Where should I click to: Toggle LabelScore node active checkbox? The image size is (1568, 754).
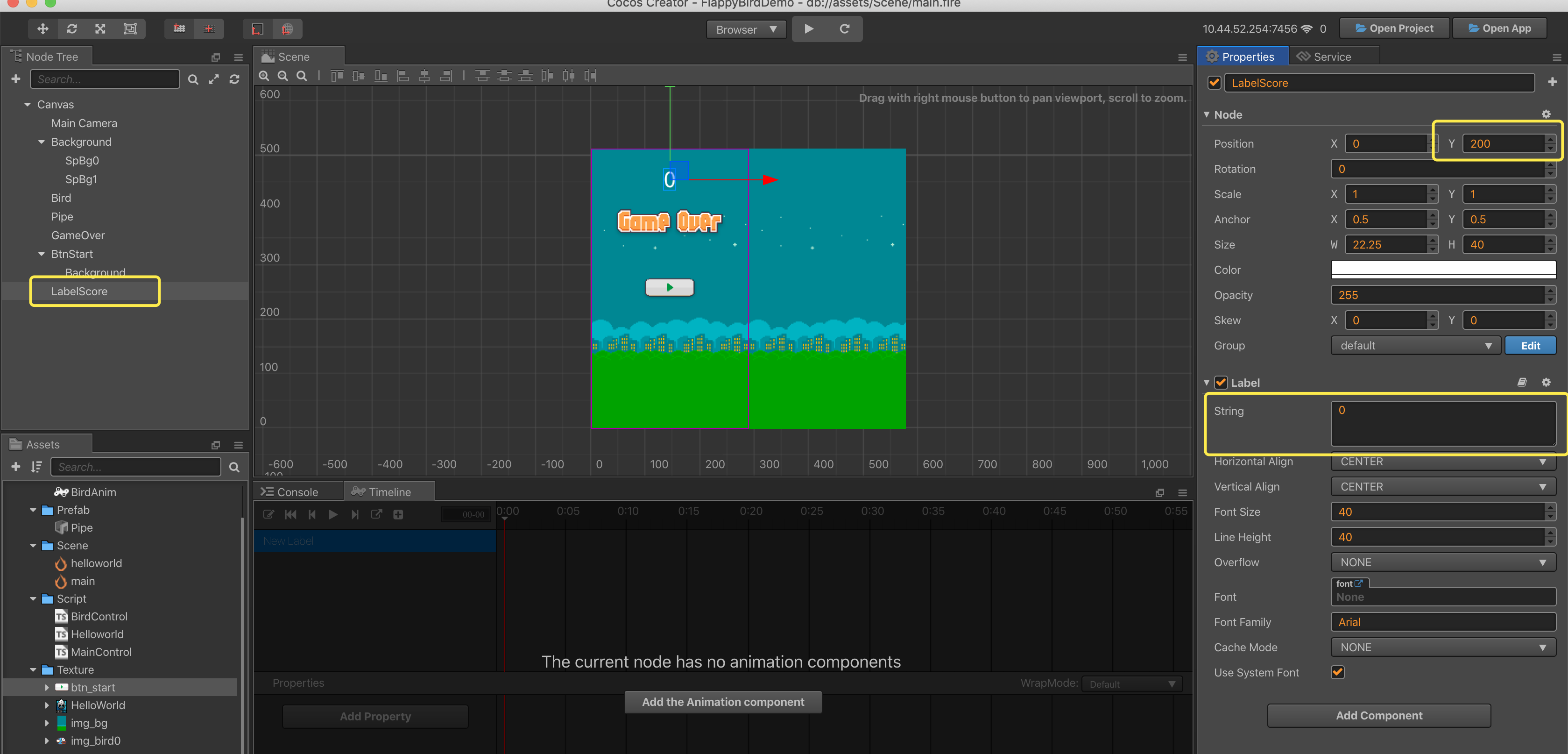(1215, 83)
